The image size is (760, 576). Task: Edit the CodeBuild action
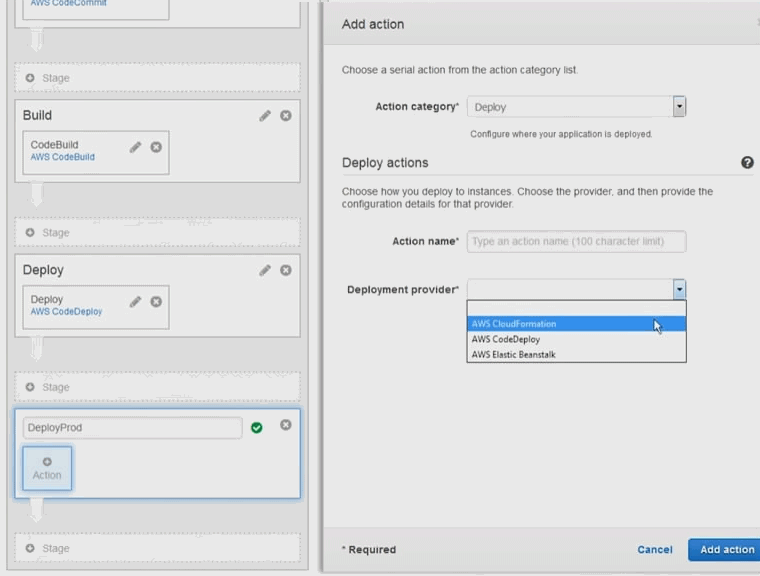coord(135,147)
